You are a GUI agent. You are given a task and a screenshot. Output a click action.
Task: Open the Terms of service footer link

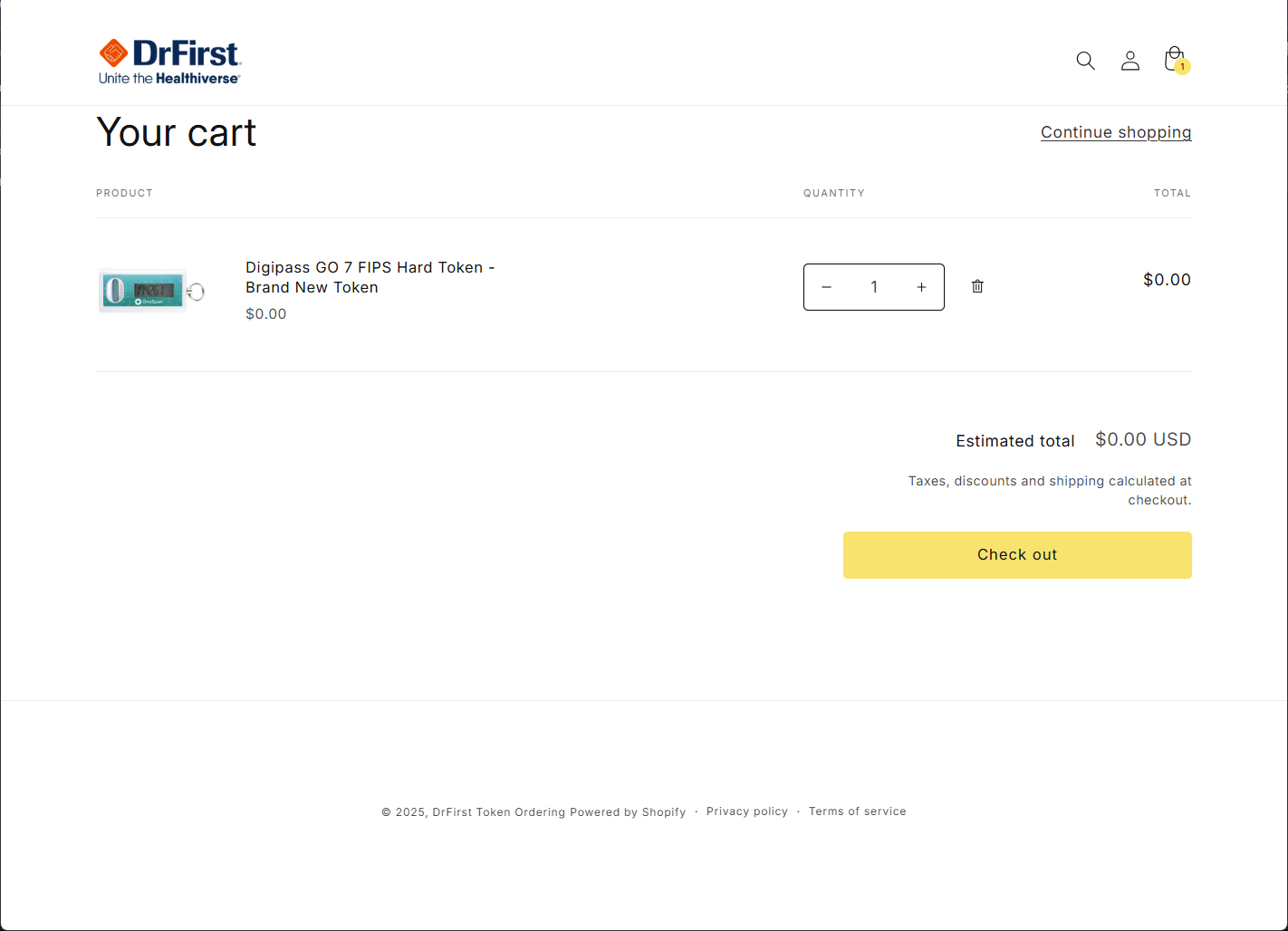pyautogui.click(x=857, y=811)
